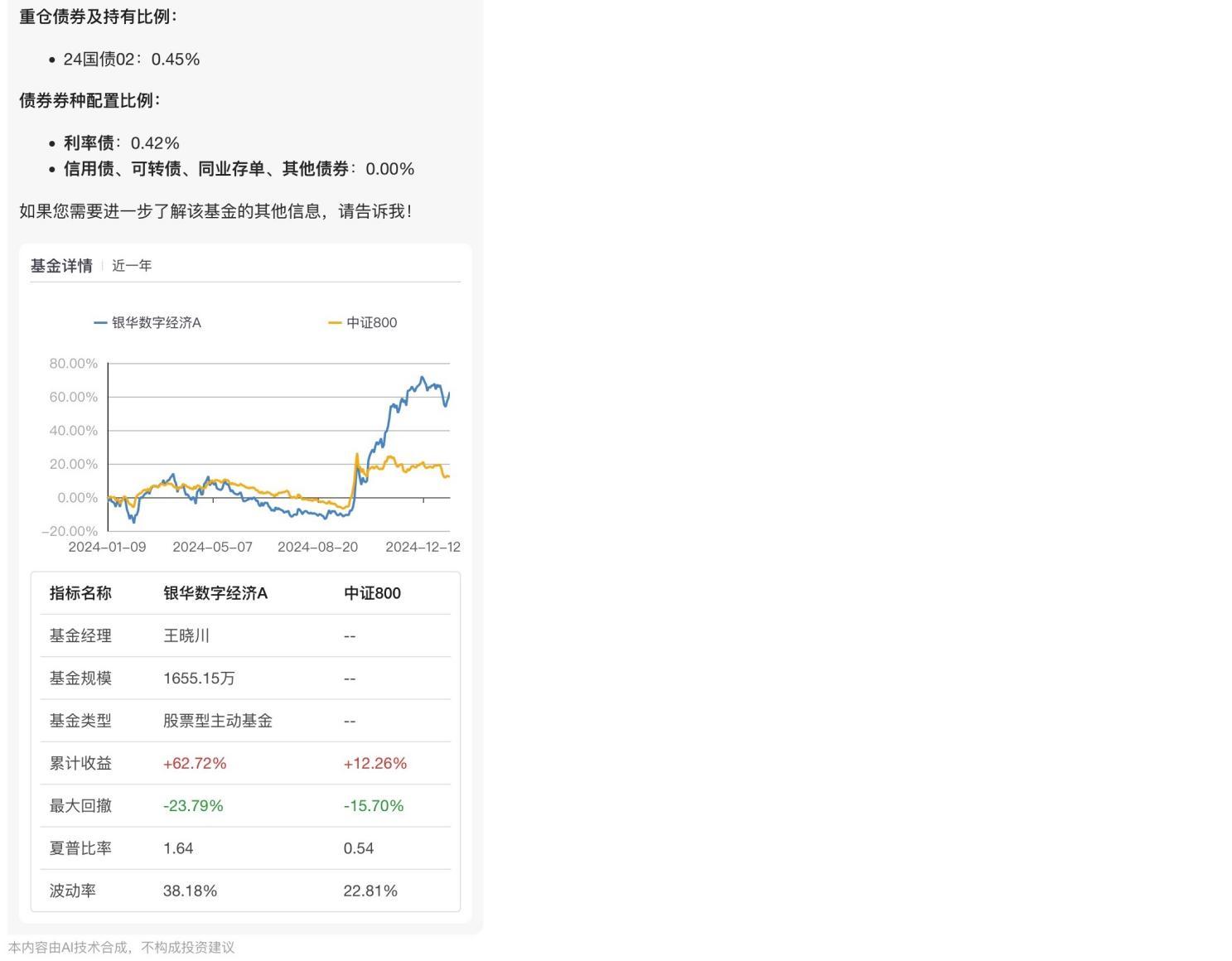Toggle the 中证800 legend series

coord(363,322)
